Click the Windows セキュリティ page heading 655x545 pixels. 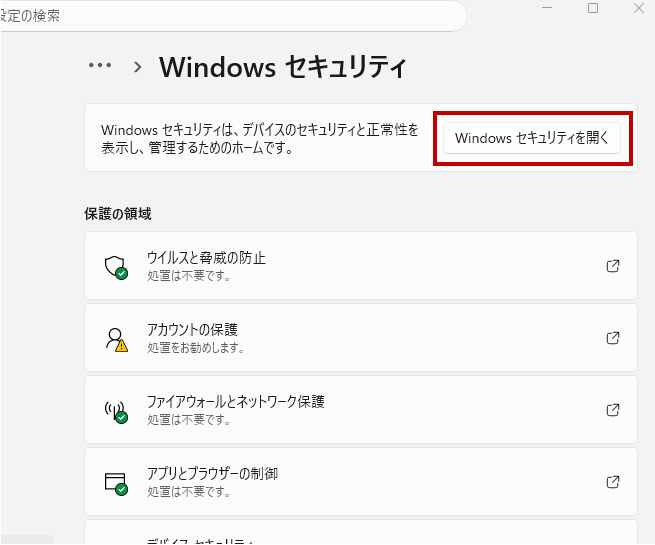[283, 66]
